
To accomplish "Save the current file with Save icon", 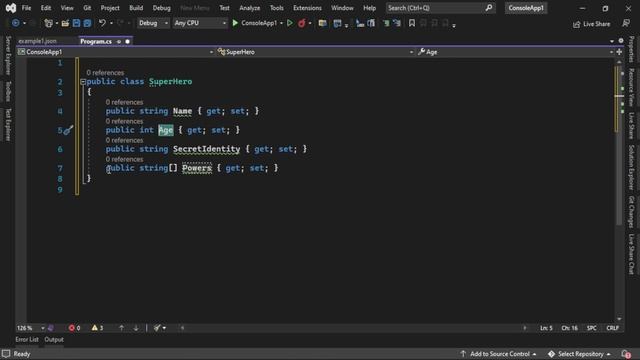I will click(76, 23).
